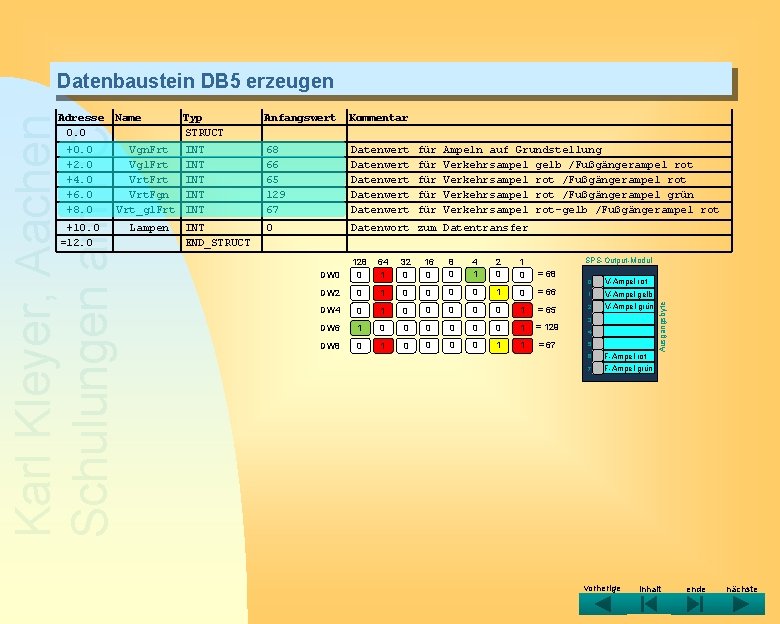Select the VgnFrt name cell
The width and height of the screenshot is (780, 624).
click(147, 149)
